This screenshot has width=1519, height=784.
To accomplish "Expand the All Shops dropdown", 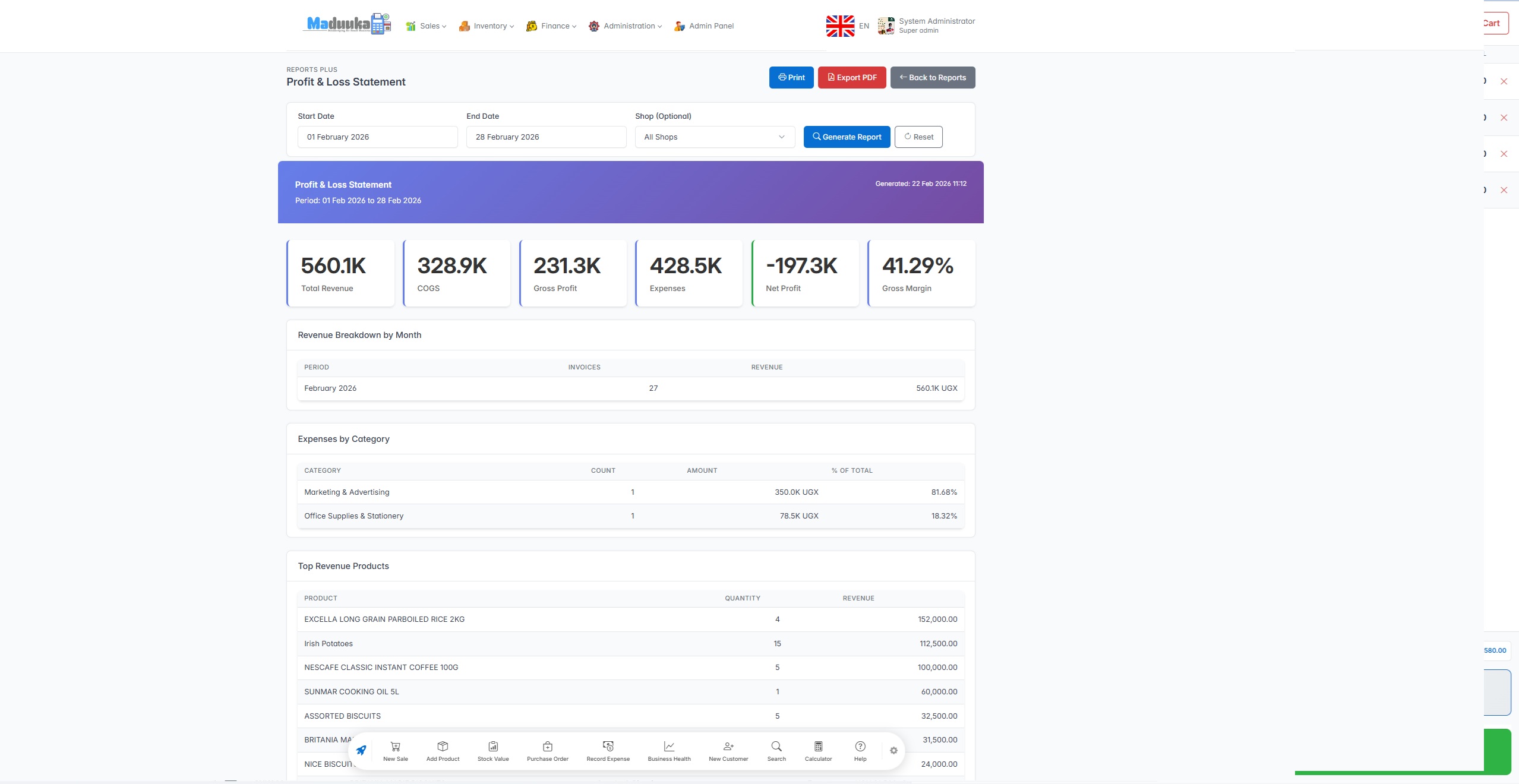I will (715, 137).
